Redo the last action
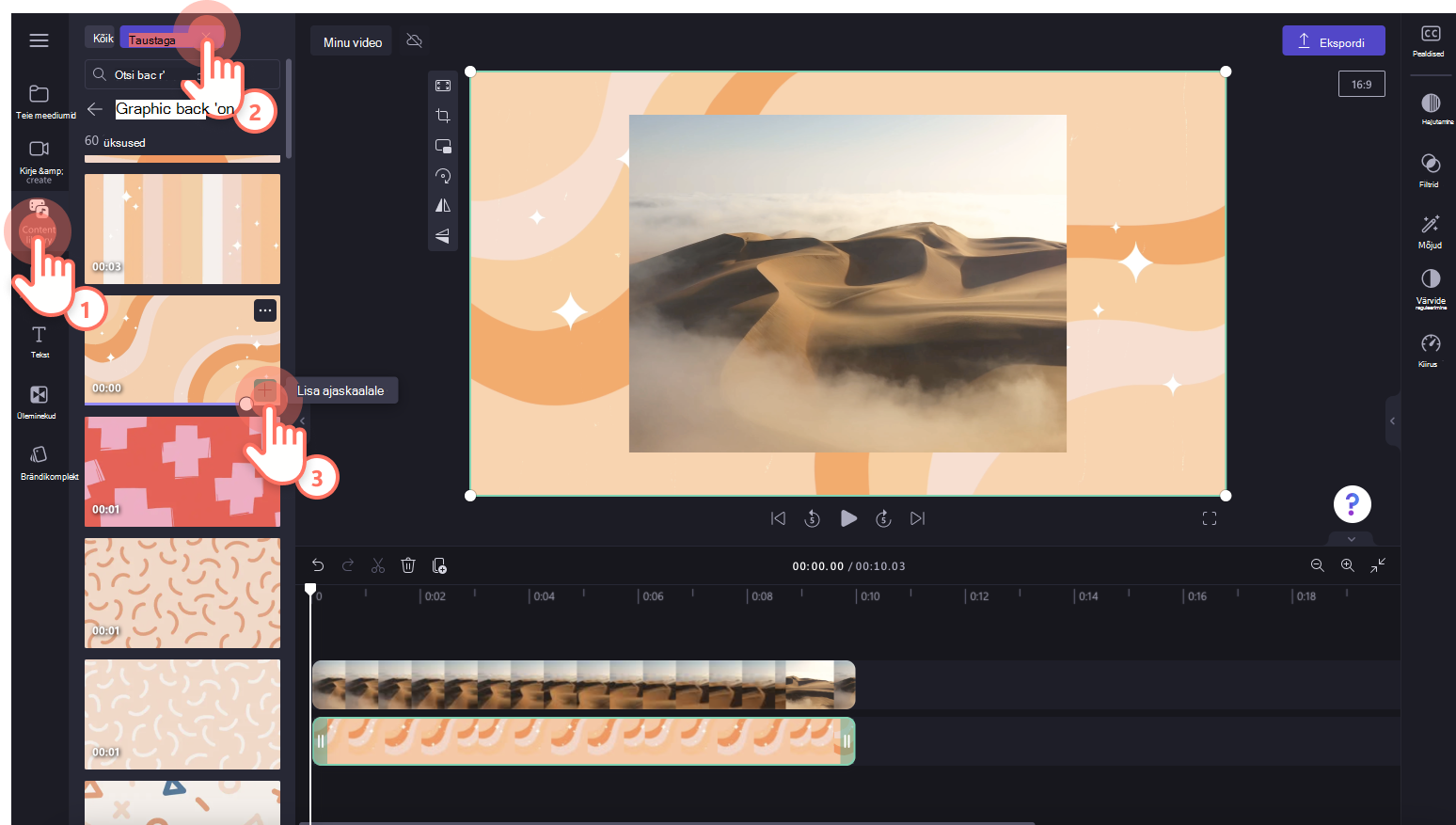Image resolution: width=1456 pixels, height=825 pixels. point(348,565)
